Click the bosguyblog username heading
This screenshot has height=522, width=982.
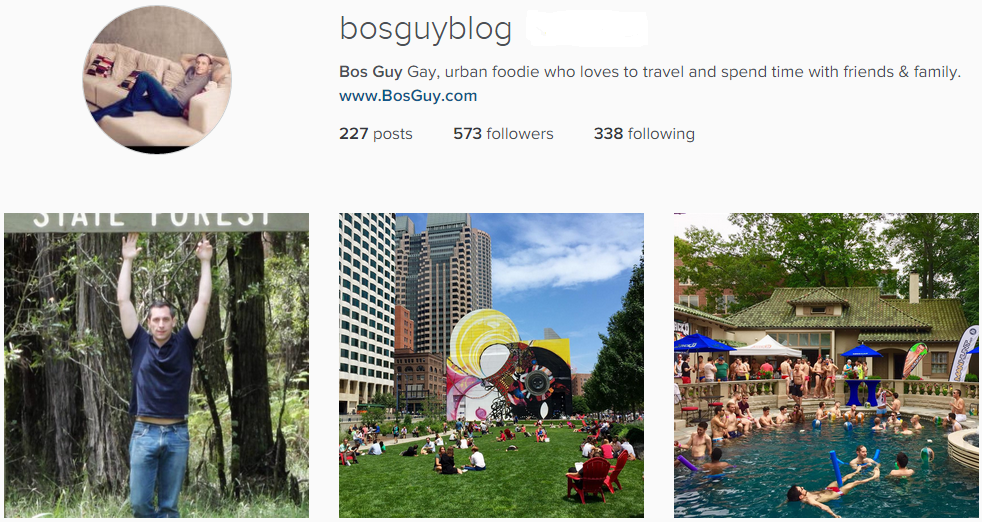(425, 29)
